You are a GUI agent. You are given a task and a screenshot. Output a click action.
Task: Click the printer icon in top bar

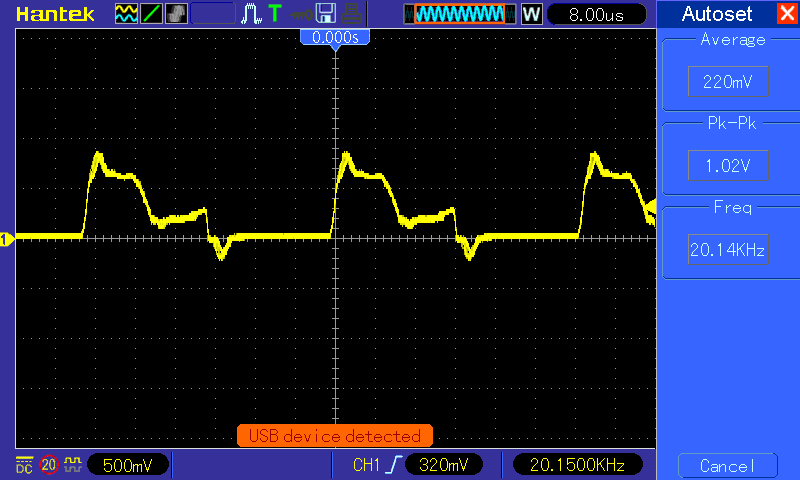pyautogui.click(x=352, y=14)
